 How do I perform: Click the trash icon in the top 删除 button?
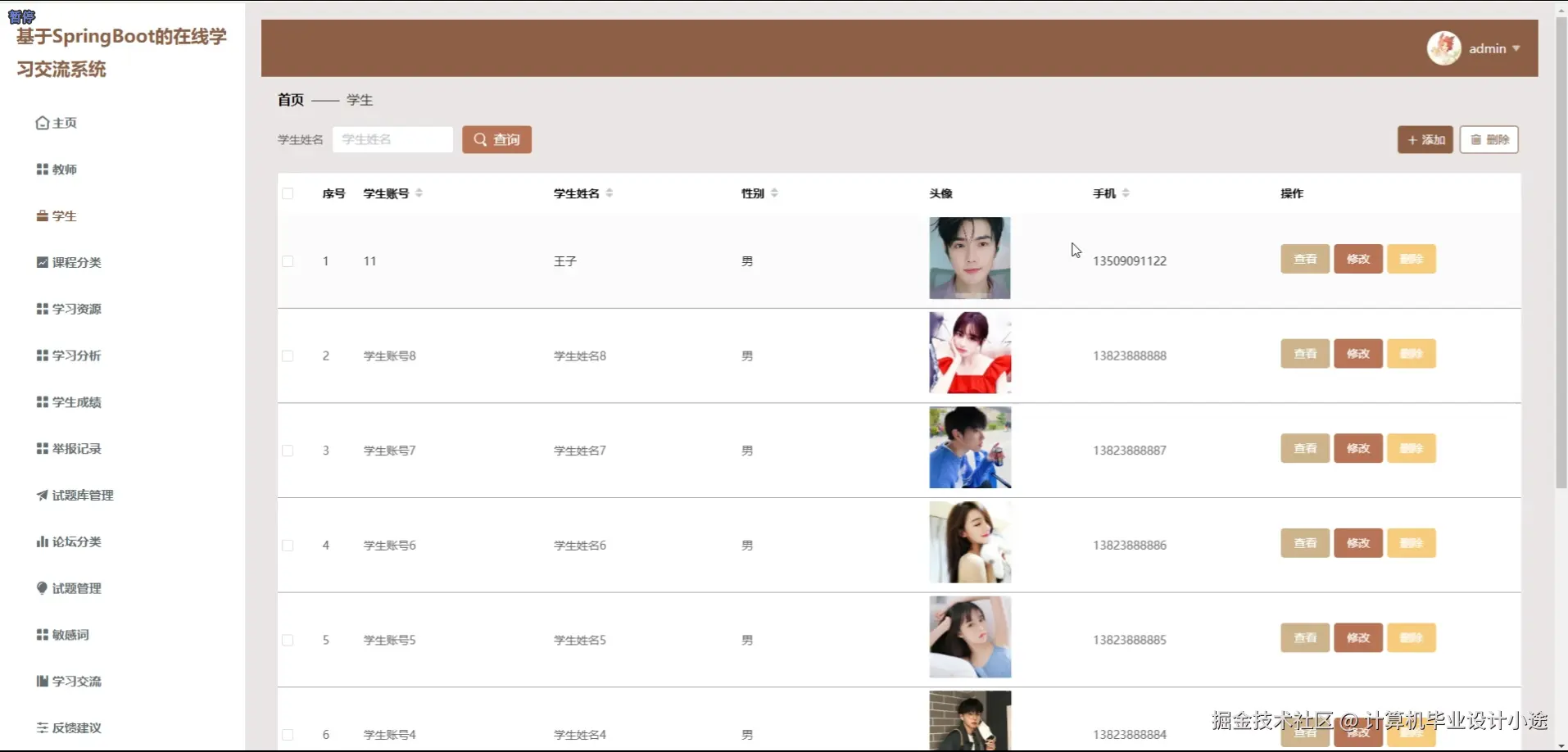[1476, 140]
